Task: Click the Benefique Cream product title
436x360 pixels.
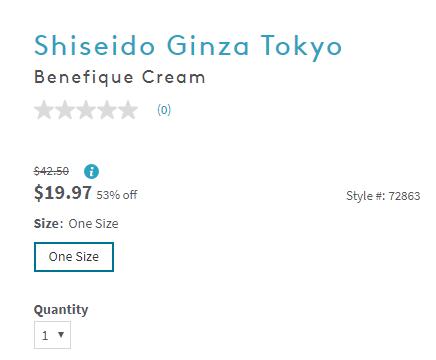Action: pos(120,78)
